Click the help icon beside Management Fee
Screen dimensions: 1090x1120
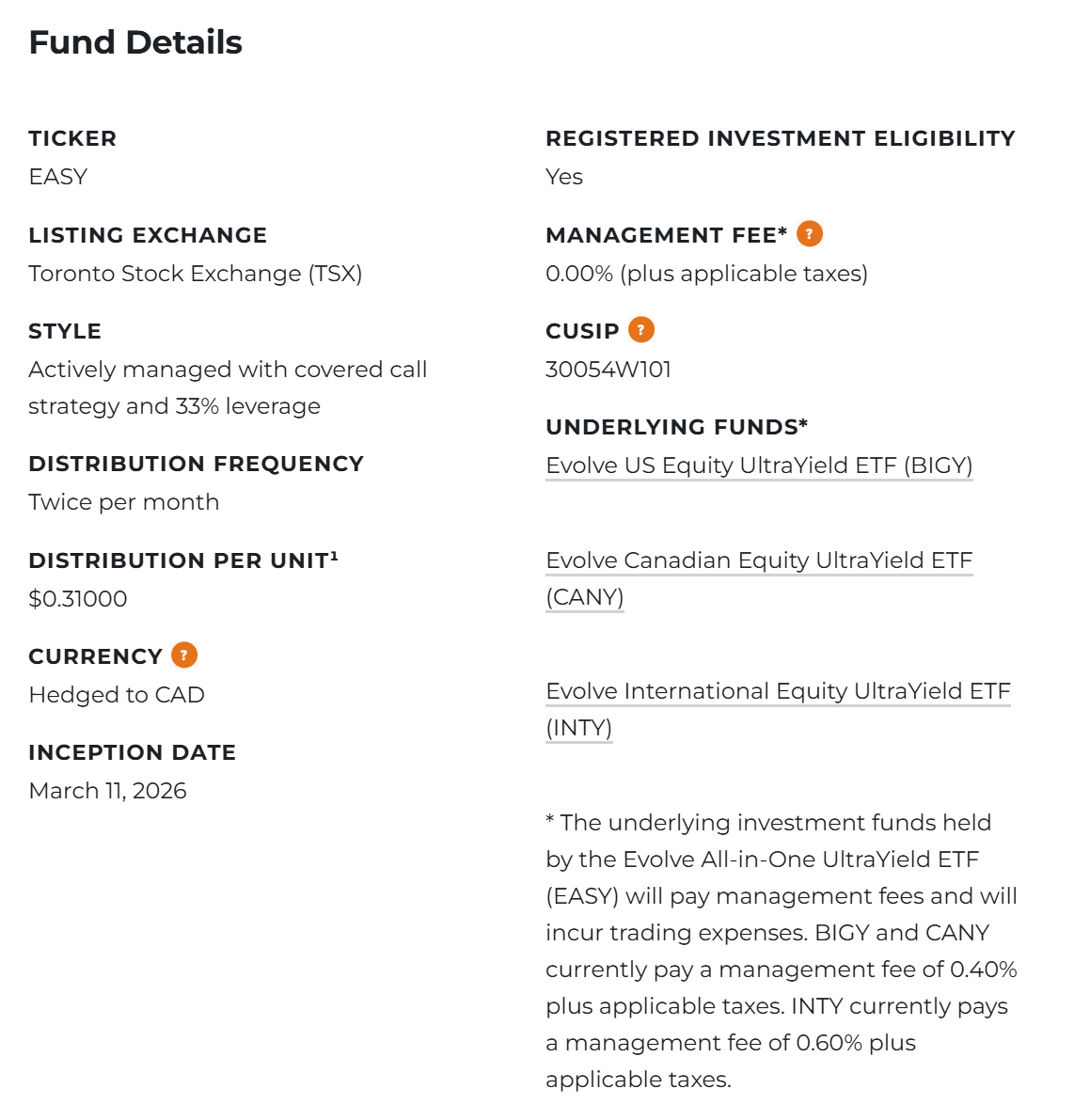click(809, 234)
